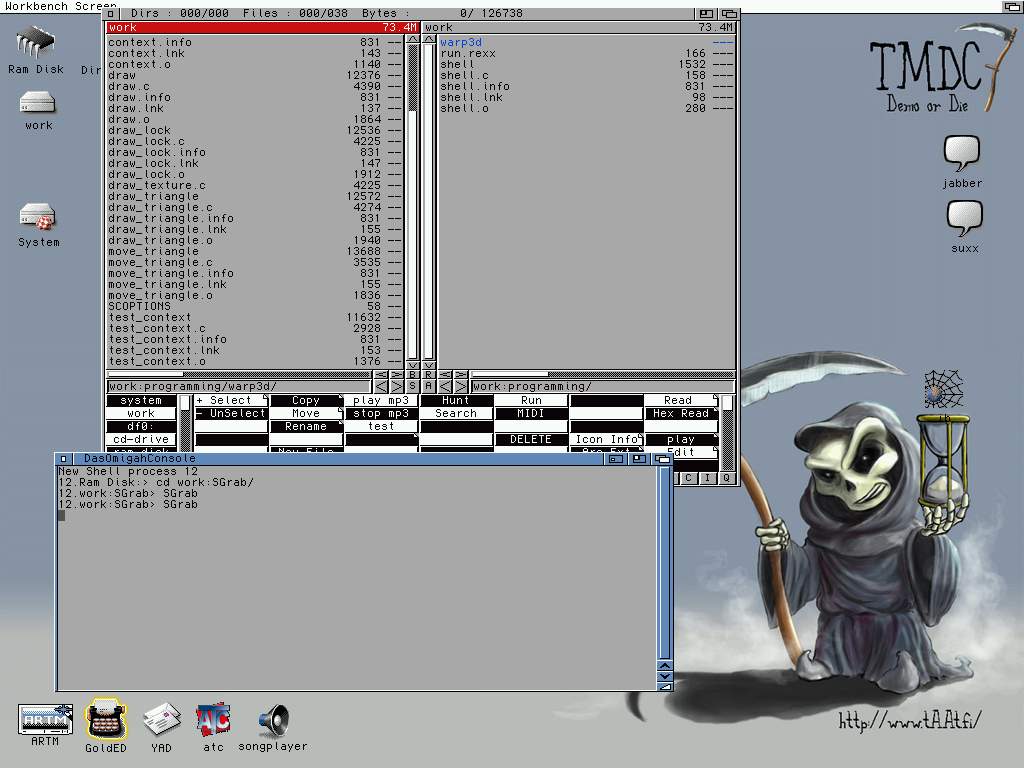
Task: Click down arrow of DasOmigahConsole scrollbar
Action: pyautogui.click(x=664, y=676)
